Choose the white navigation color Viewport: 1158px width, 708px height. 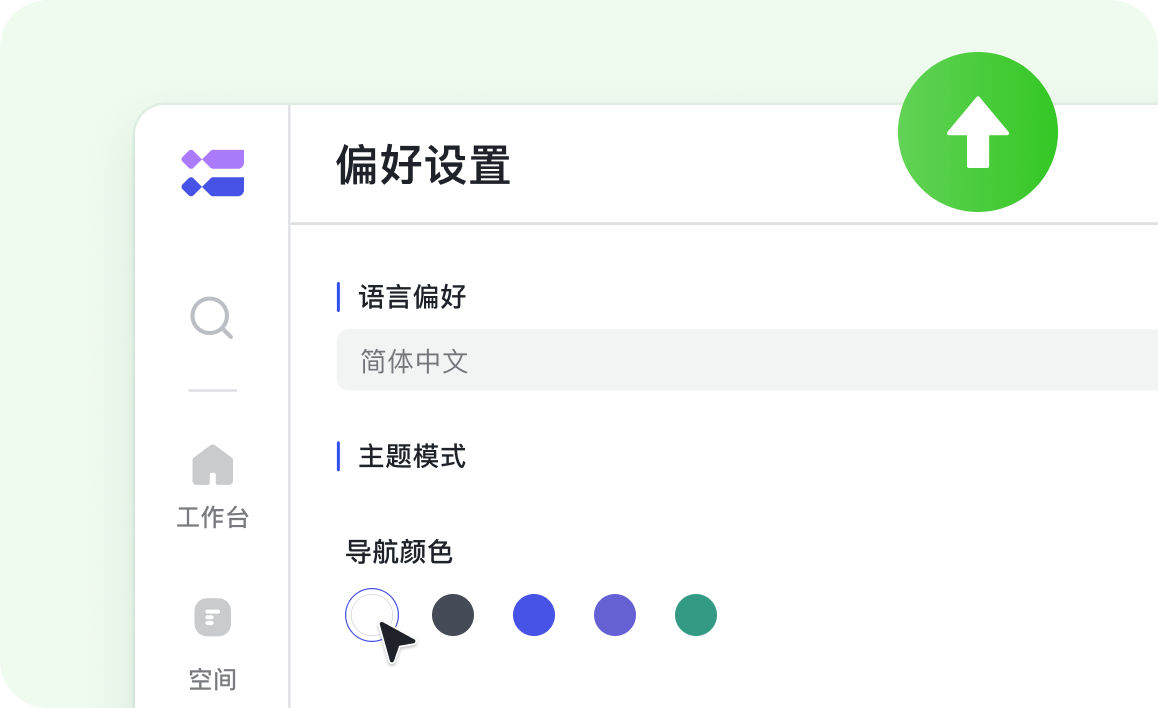coord(372,614)
